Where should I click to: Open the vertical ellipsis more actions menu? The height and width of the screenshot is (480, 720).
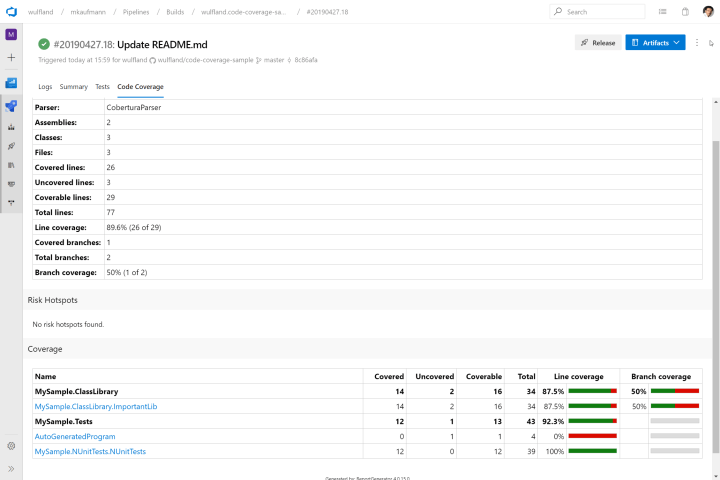click(x=697, y=43)
